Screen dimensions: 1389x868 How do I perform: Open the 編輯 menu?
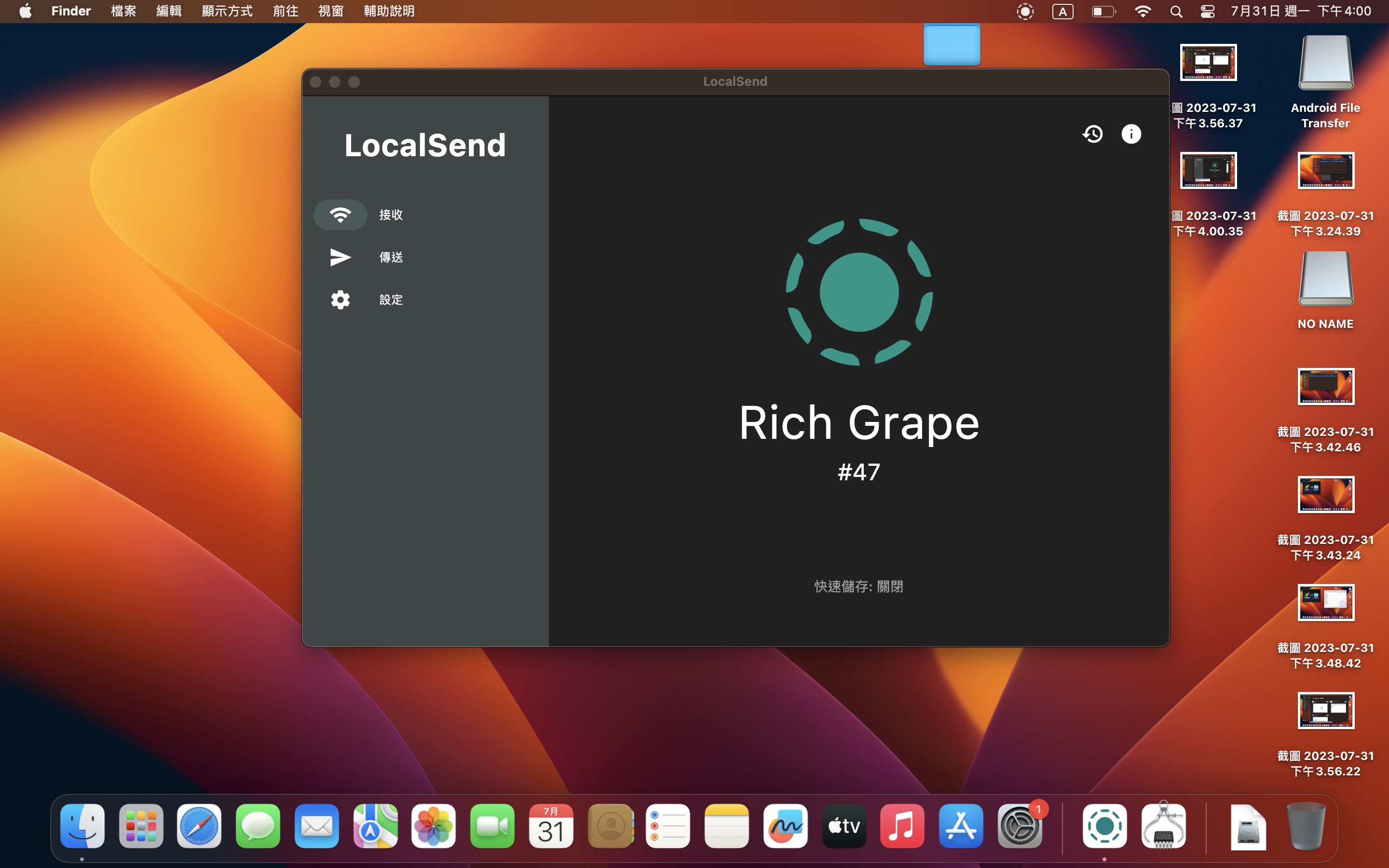[169, 11]
